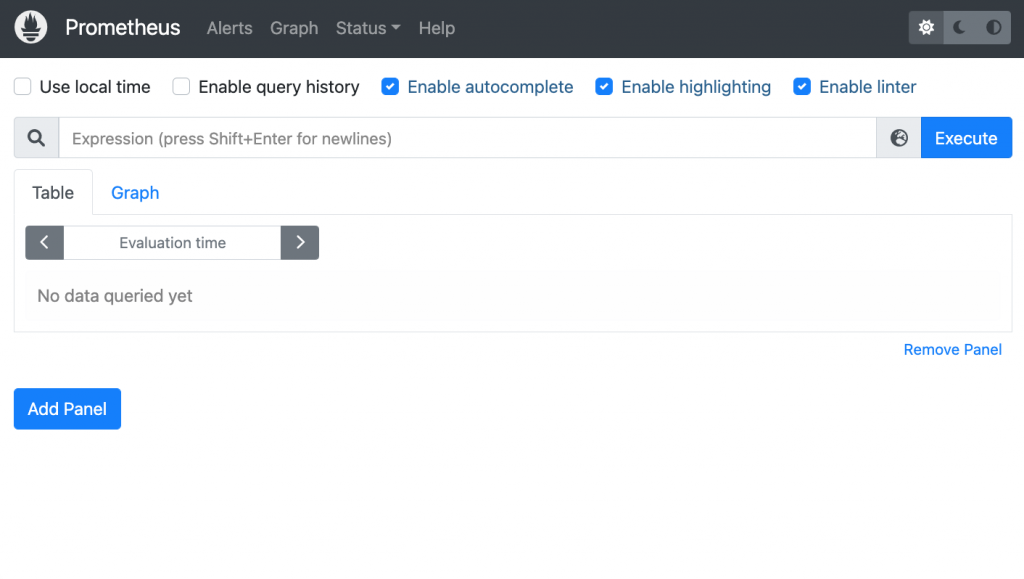Uncheck Enable highlighting

pos(604,87)
